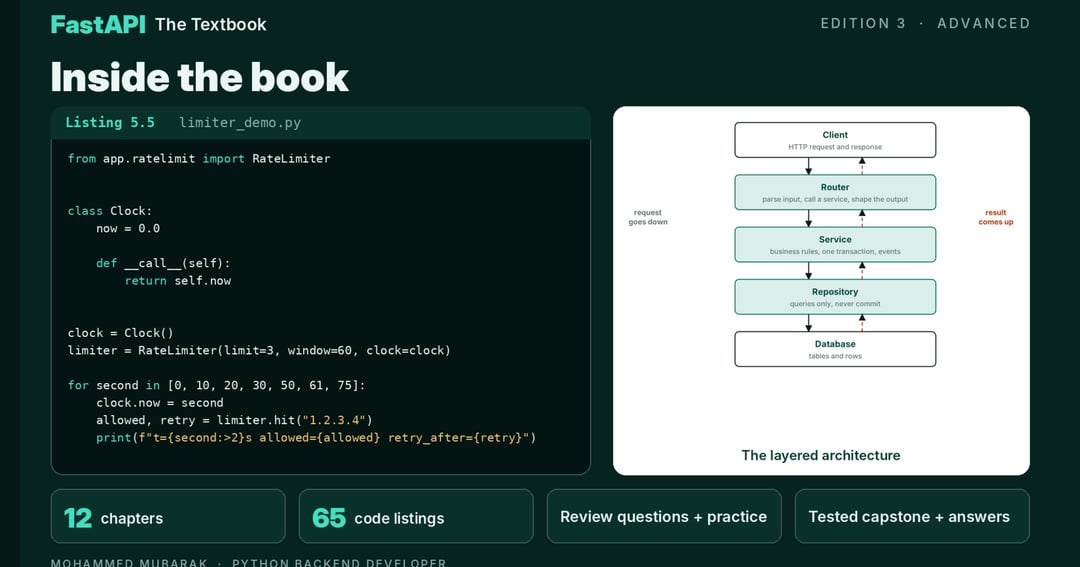Click 'The Textbook' subtitle
Viewport: 1080px width, 567px height.
[x=211, y=24]
